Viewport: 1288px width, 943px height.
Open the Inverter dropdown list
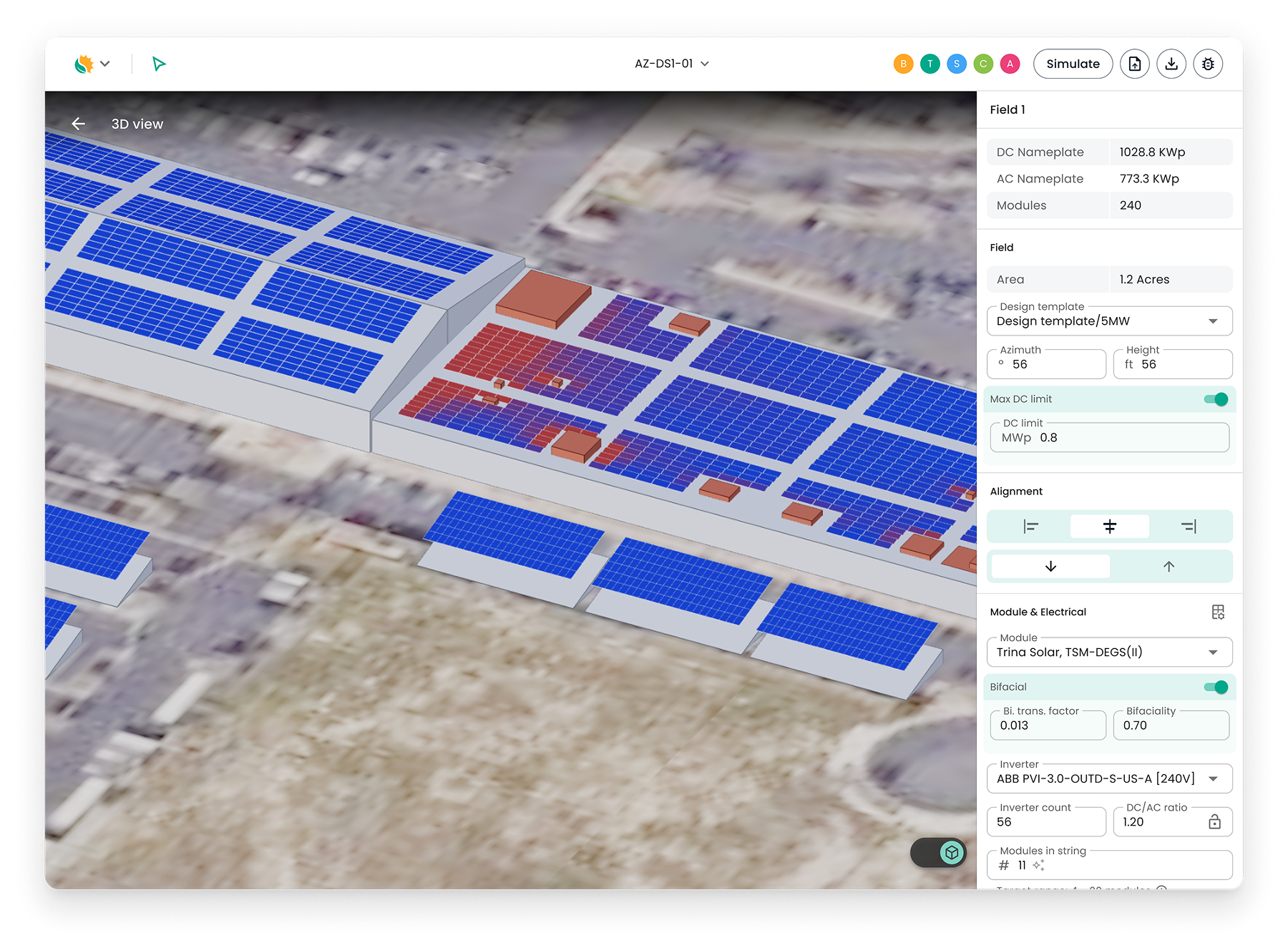pos(1109,778)
